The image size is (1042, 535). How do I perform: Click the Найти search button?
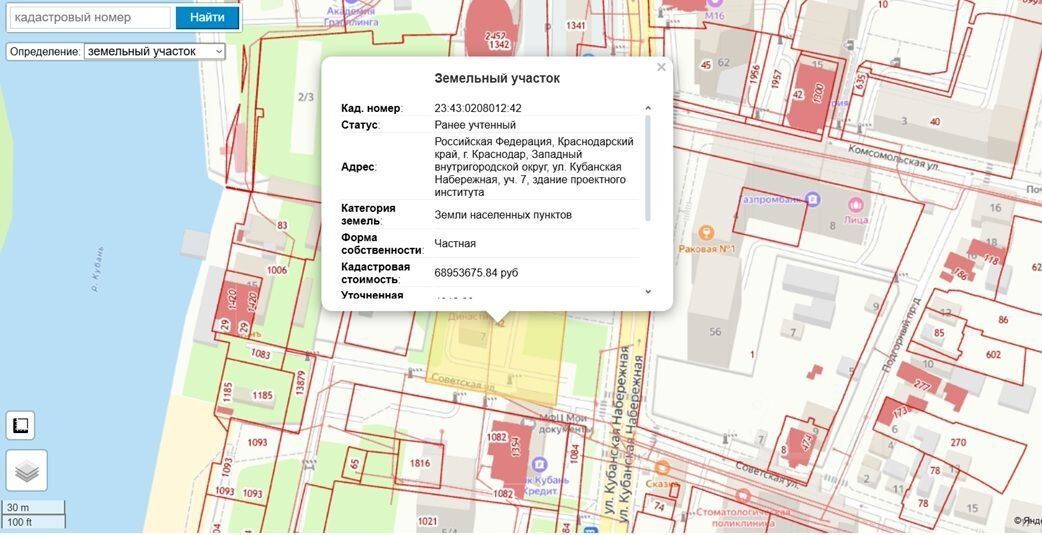[x=207, y=18]
